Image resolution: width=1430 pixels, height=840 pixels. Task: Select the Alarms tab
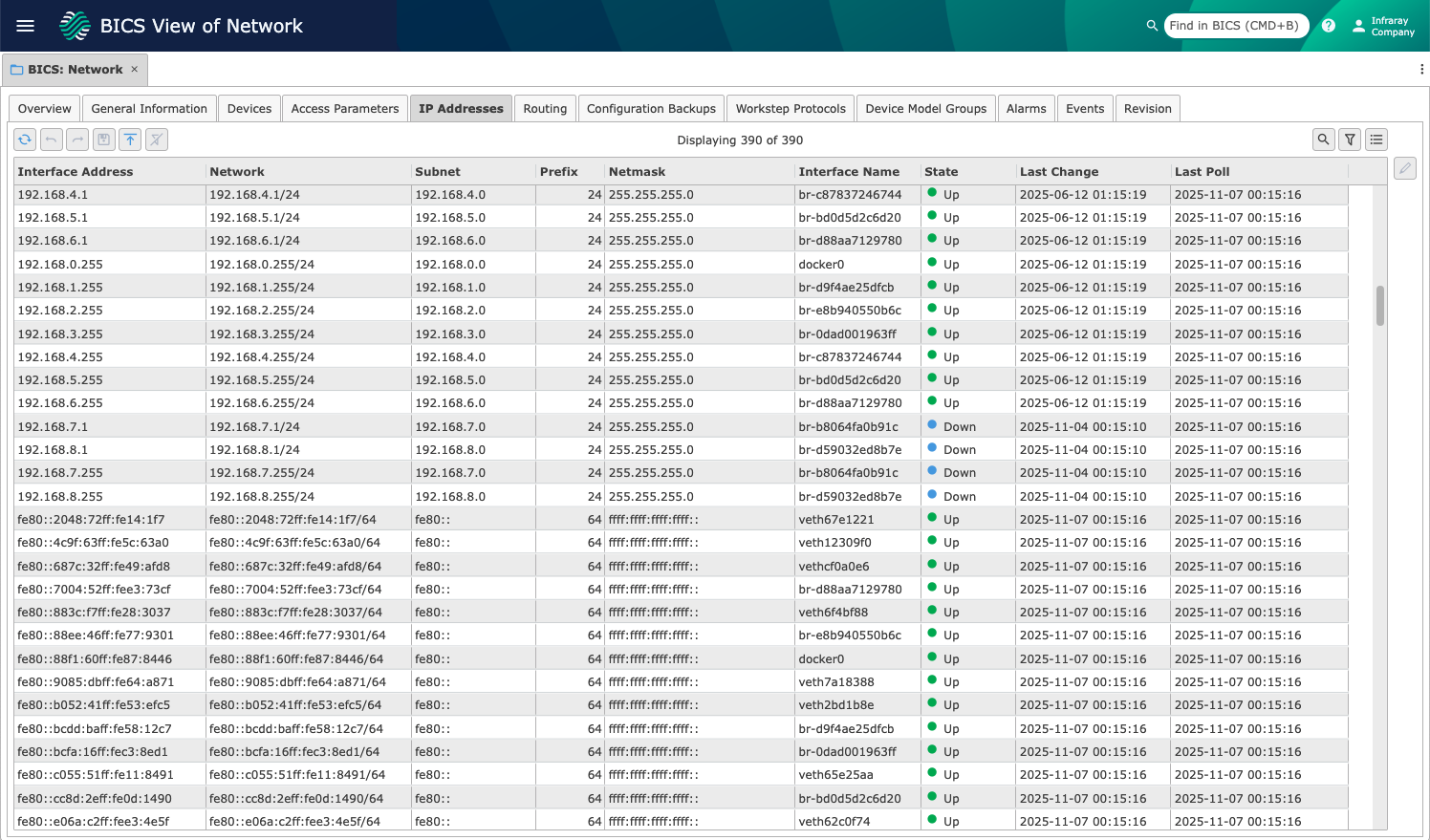1026,108
